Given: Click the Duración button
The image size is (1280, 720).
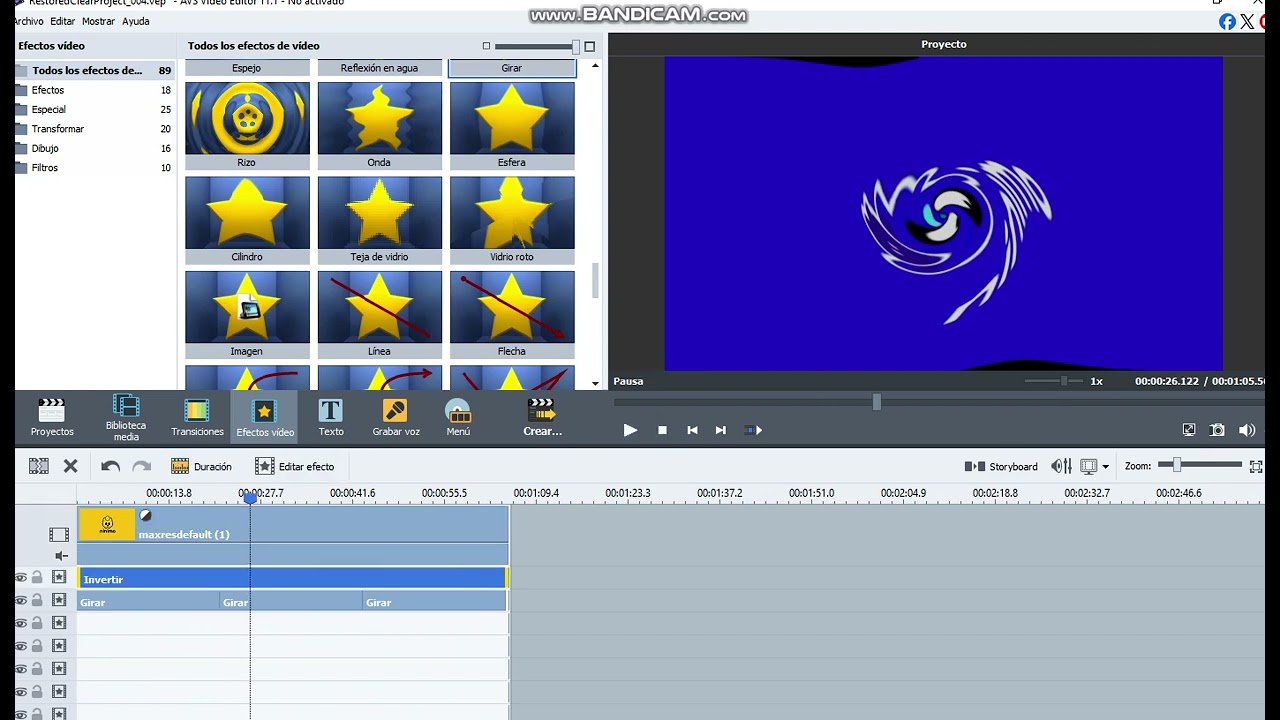Looking at the screenshot, I should click(201, 466).
